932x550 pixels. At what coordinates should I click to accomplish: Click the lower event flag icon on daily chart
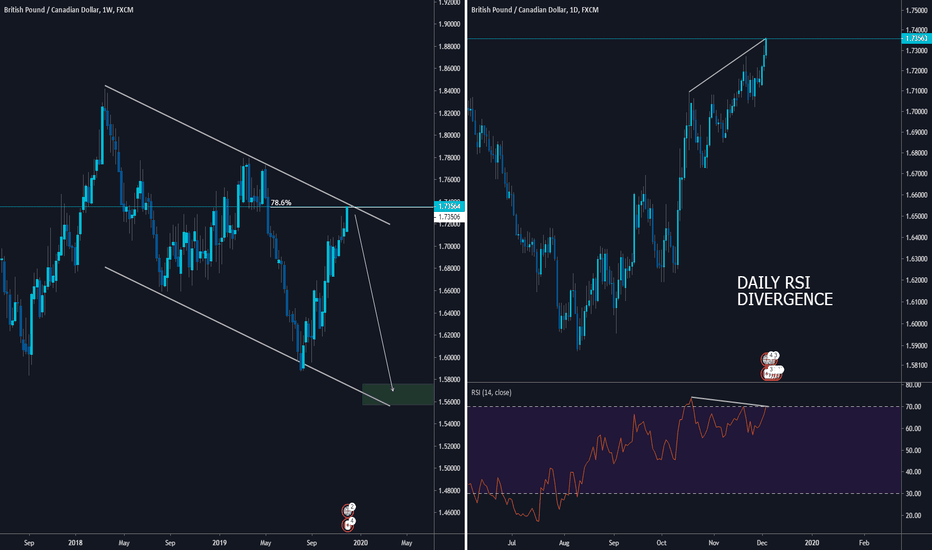[x=771, y=371]
